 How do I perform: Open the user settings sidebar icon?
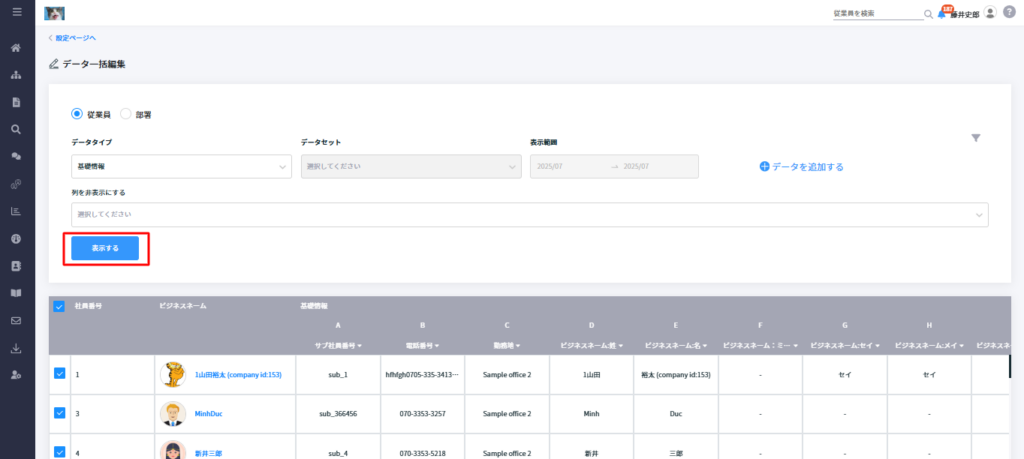click(17, 375)
